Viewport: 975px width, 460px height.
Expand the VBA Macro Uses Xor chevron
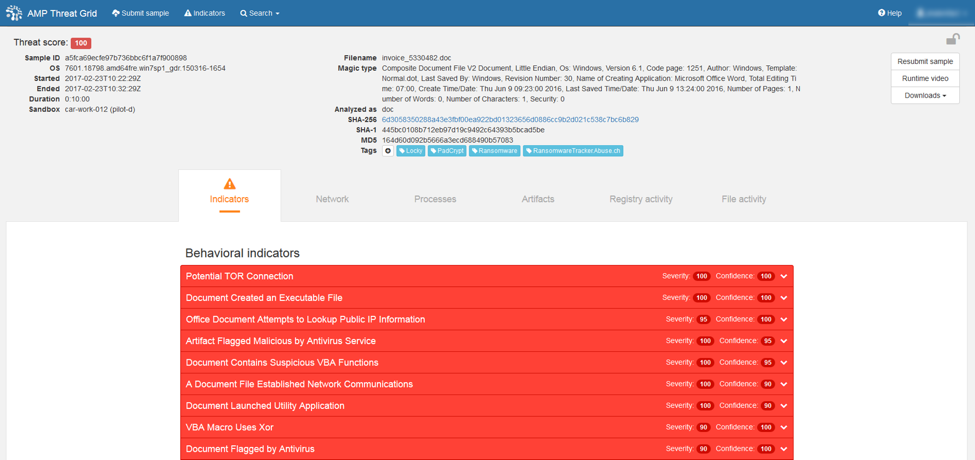click(x=784, y=428)
